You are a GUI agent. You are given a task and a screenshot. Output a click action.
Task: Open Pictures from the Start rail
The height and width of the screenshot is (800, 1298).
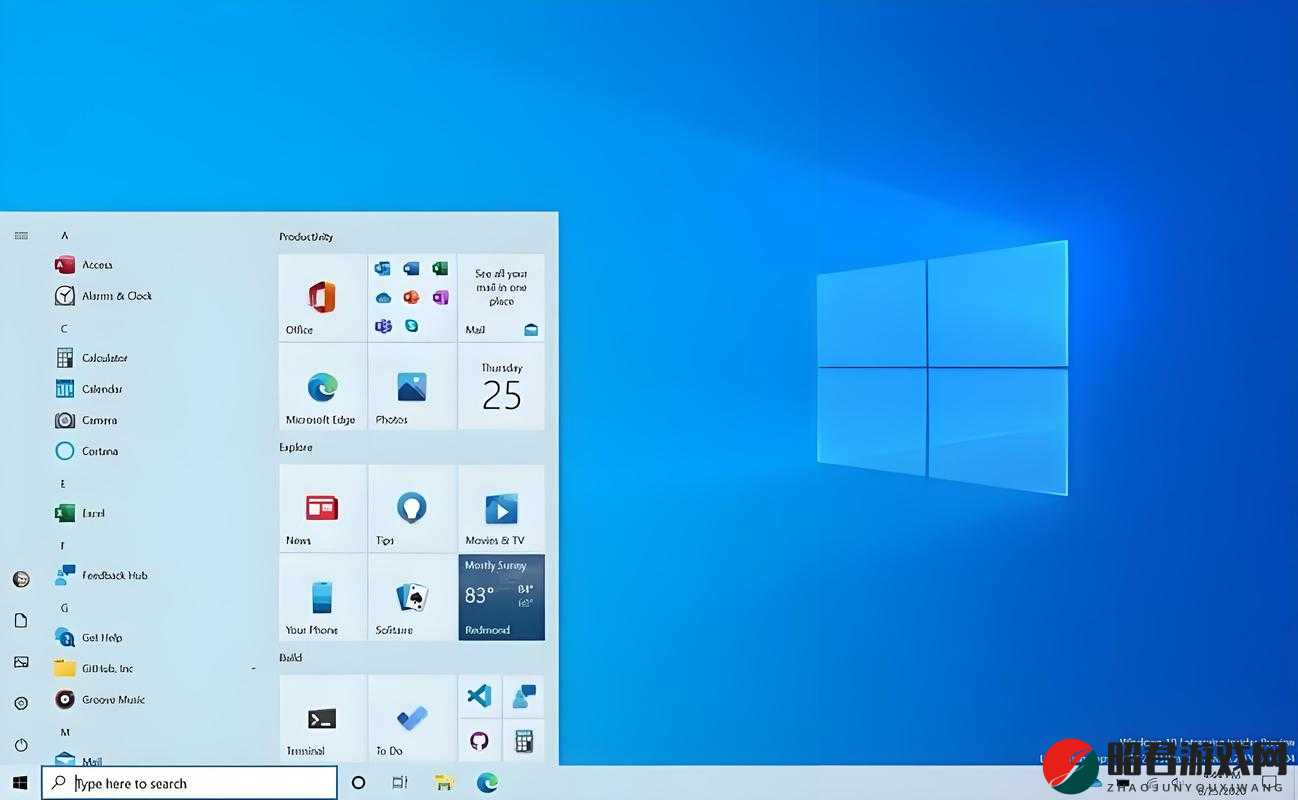click(x=21, y=662)
